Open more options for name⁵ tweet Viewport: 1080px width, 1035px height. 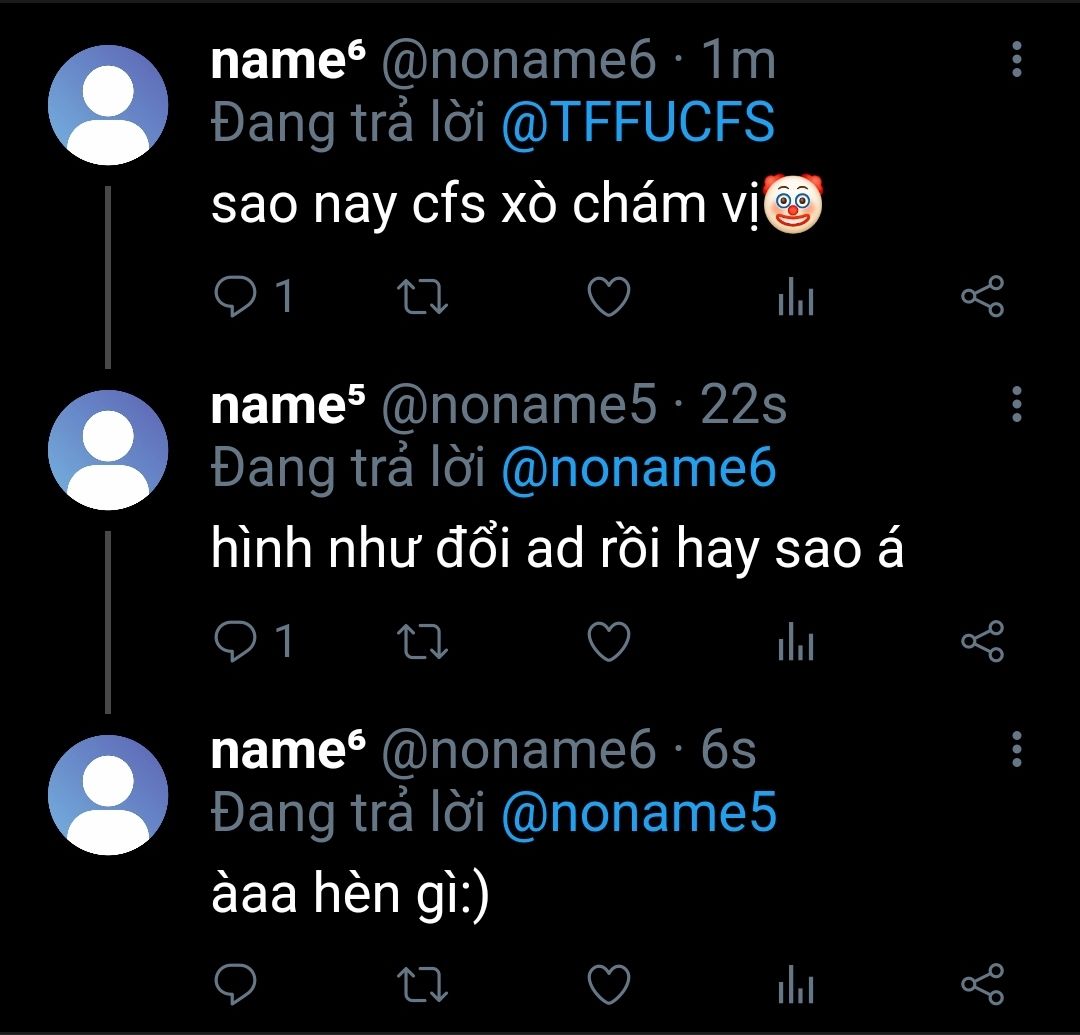click(x=1016, y=404)
